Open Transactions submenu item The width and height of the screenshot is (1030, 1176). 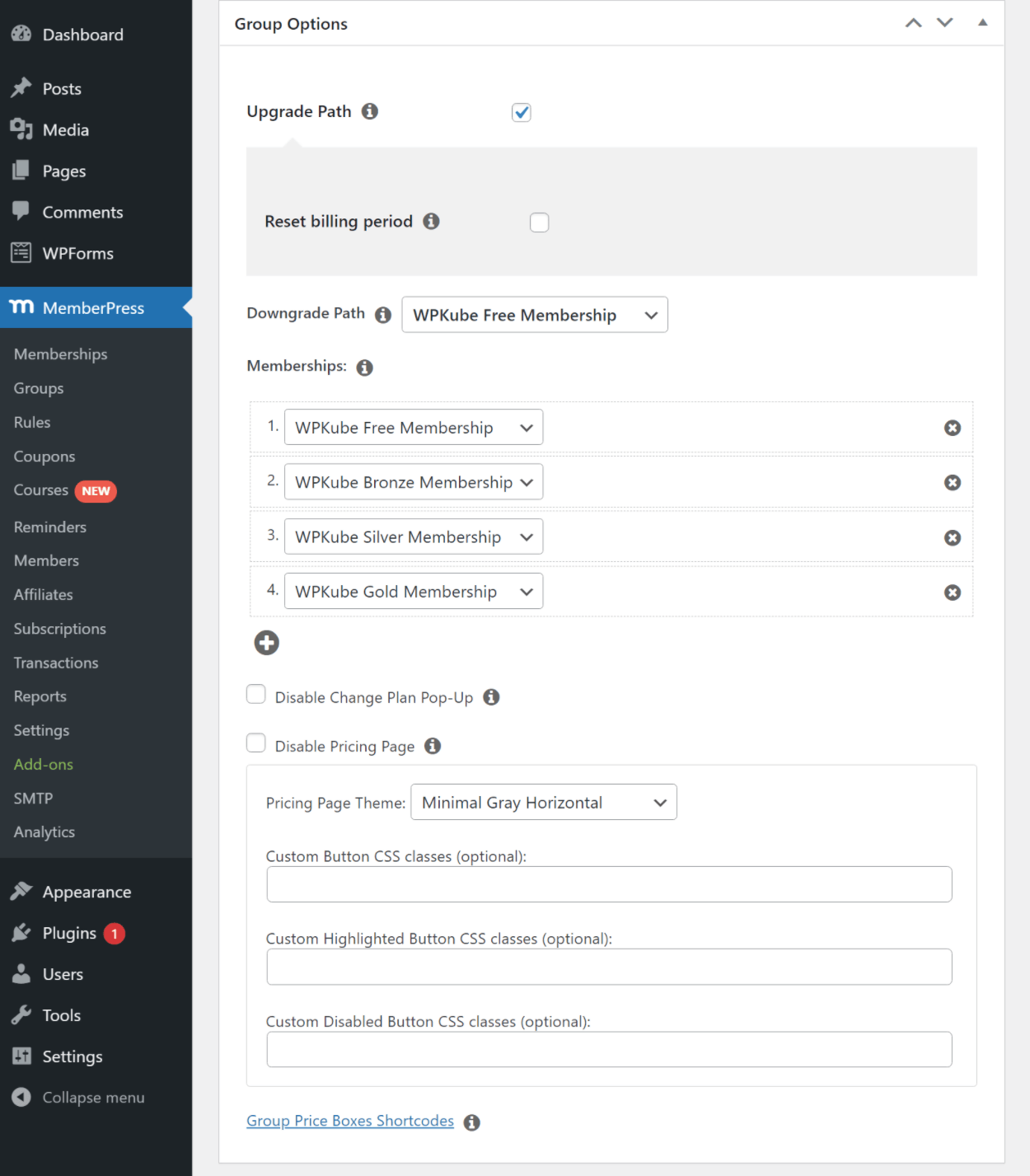coord(56,663)
